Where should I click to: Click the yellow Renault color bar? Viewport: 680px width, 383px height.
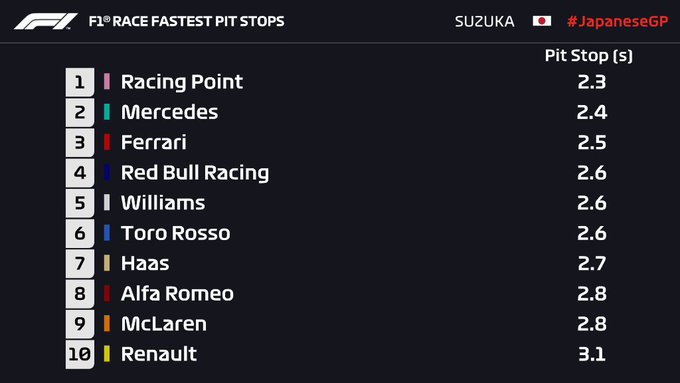pos(107,354)
